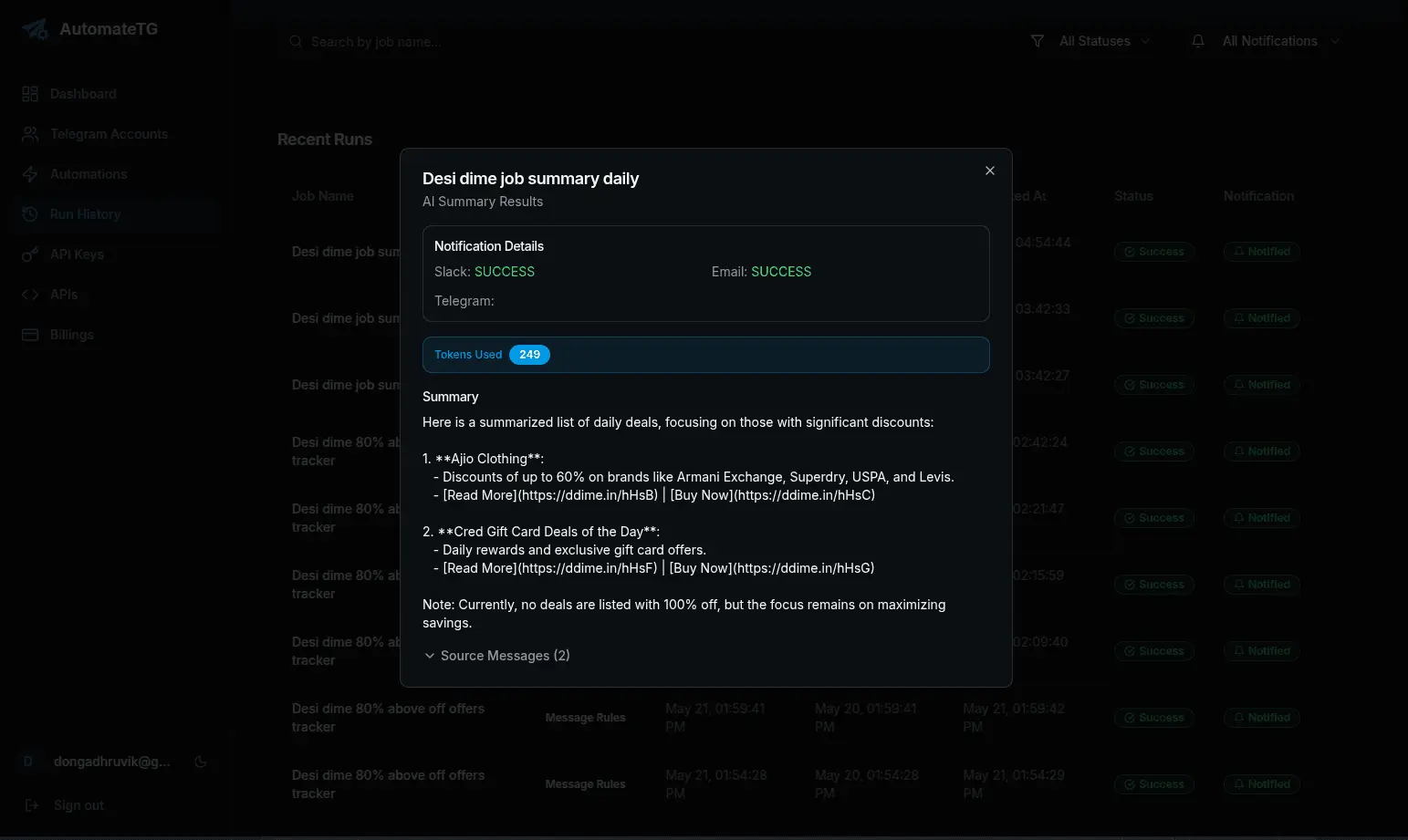Click the API Keys key icon
The width and height of the screenshot is (1408, 840).
(x=30, y=254)
